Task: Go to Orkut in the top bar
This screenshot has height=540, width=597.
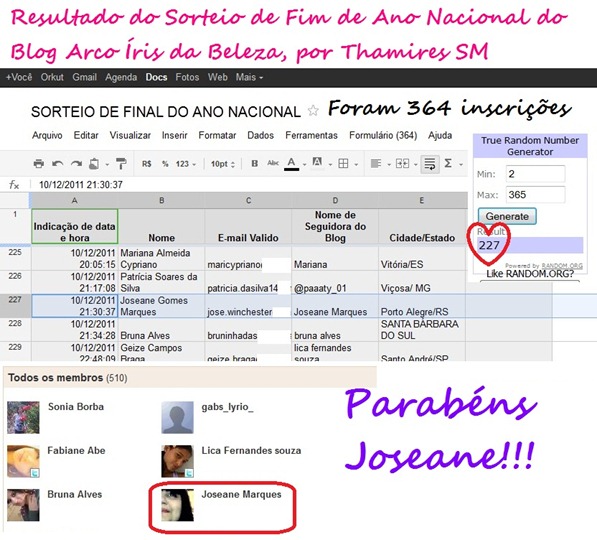Action: point(52,77)
